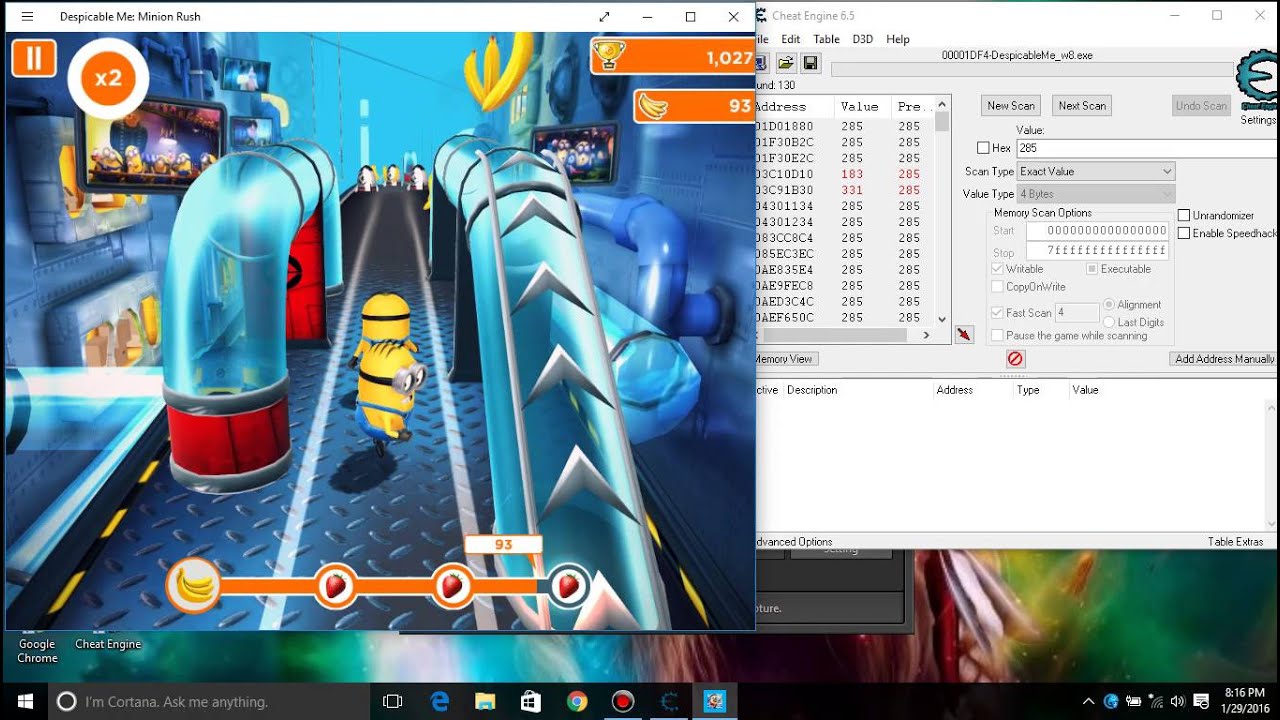The height and width of the screenshot is (720, 1280).
Task: Launch Microsoft Edge from taskbar
Action: (x=440, y=701)
